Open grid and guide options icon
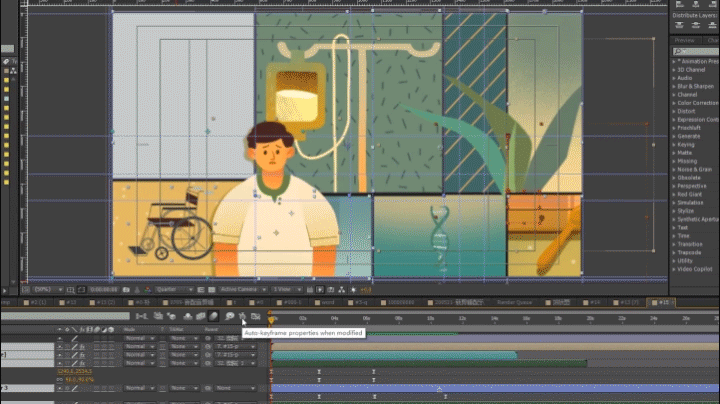This screenshot has height=404, width=720. tap(70, 290)
